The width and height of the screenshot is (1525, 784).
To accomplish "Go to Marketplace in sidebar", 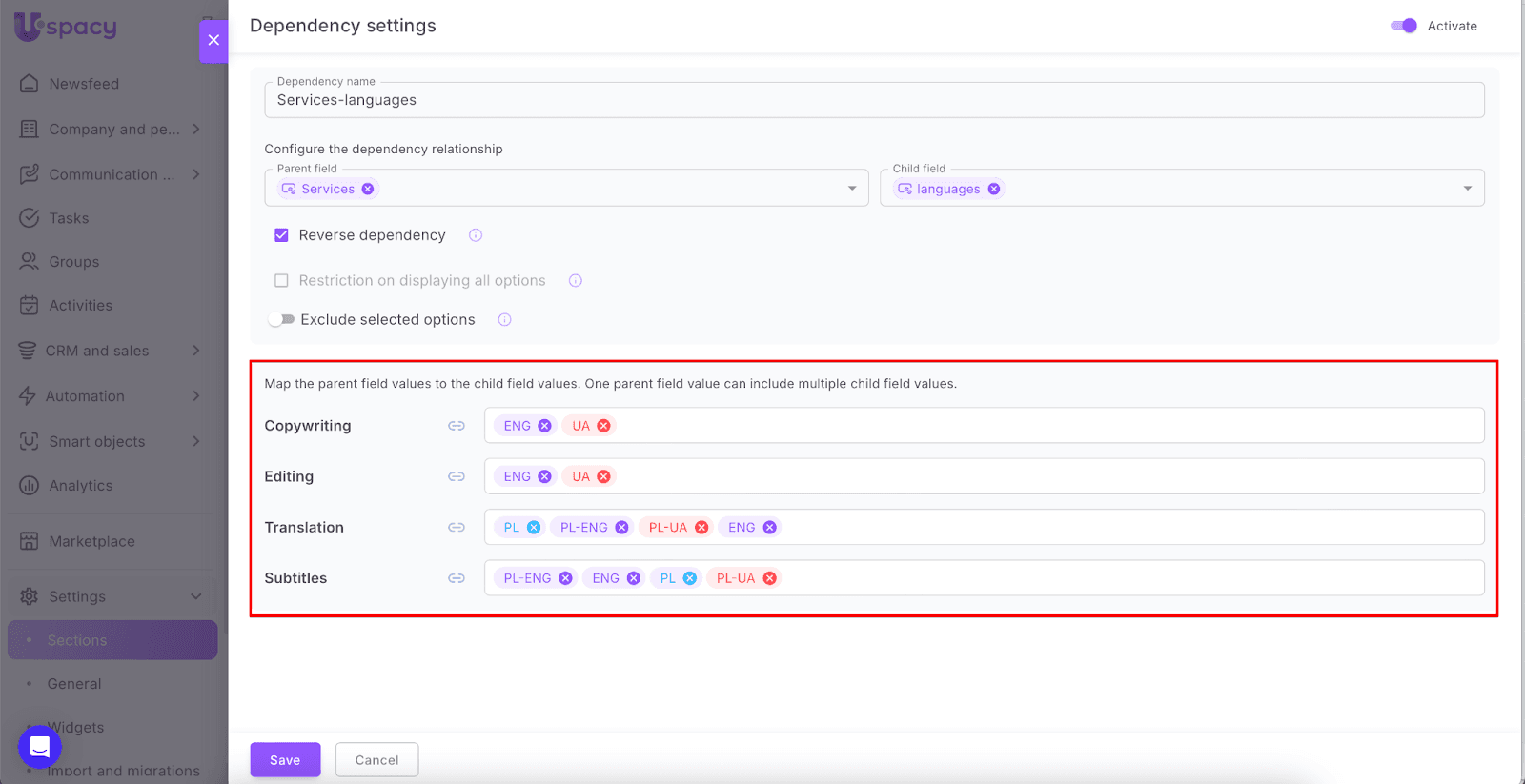I will coord(91,541).
